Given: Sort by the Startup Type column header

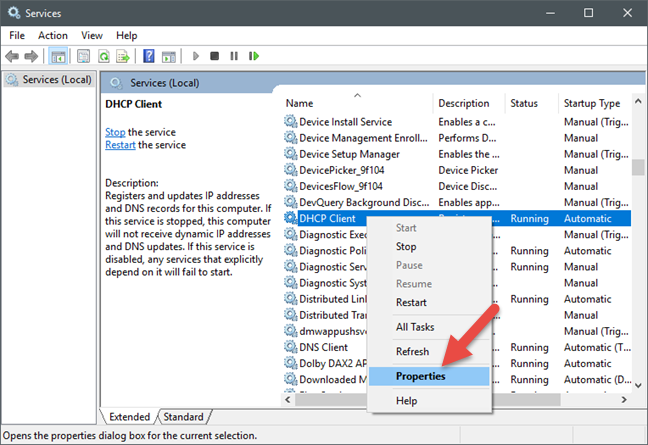Looking at the screenshot, I should pyautogui.click(x=595, y=103).
